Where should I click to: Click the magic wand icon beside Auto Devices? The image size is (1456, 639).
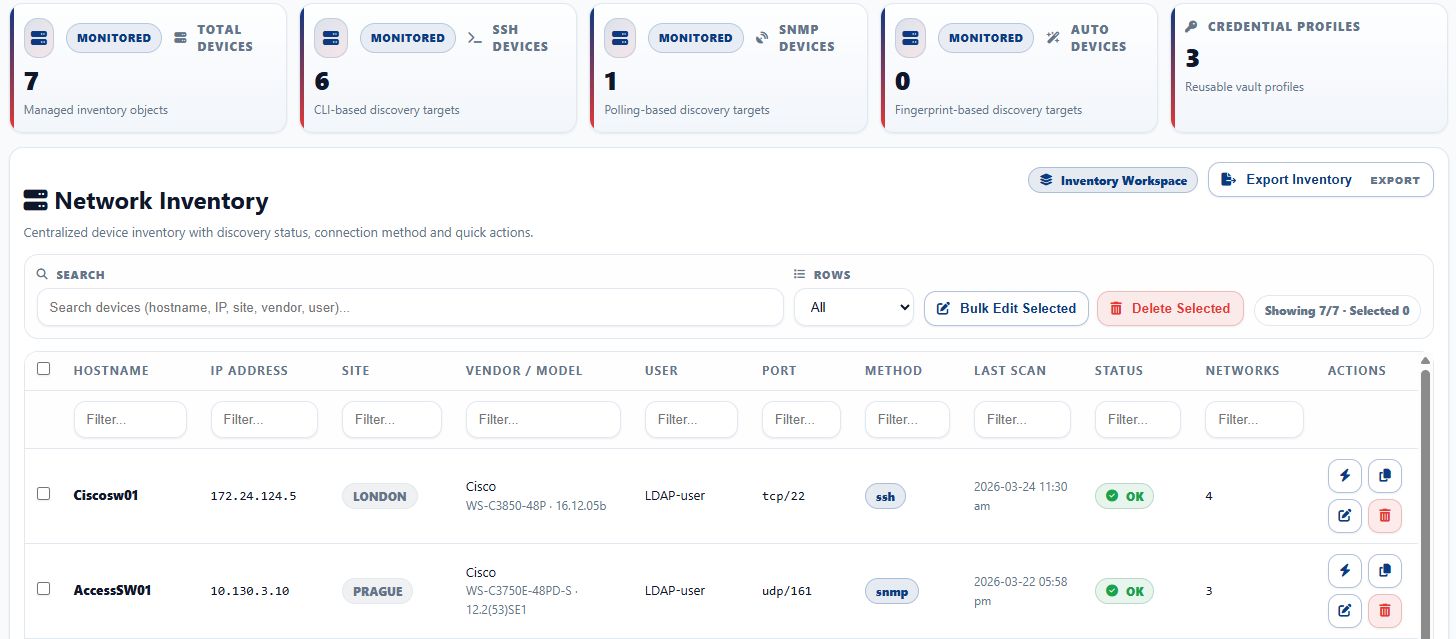(1053, 38)
